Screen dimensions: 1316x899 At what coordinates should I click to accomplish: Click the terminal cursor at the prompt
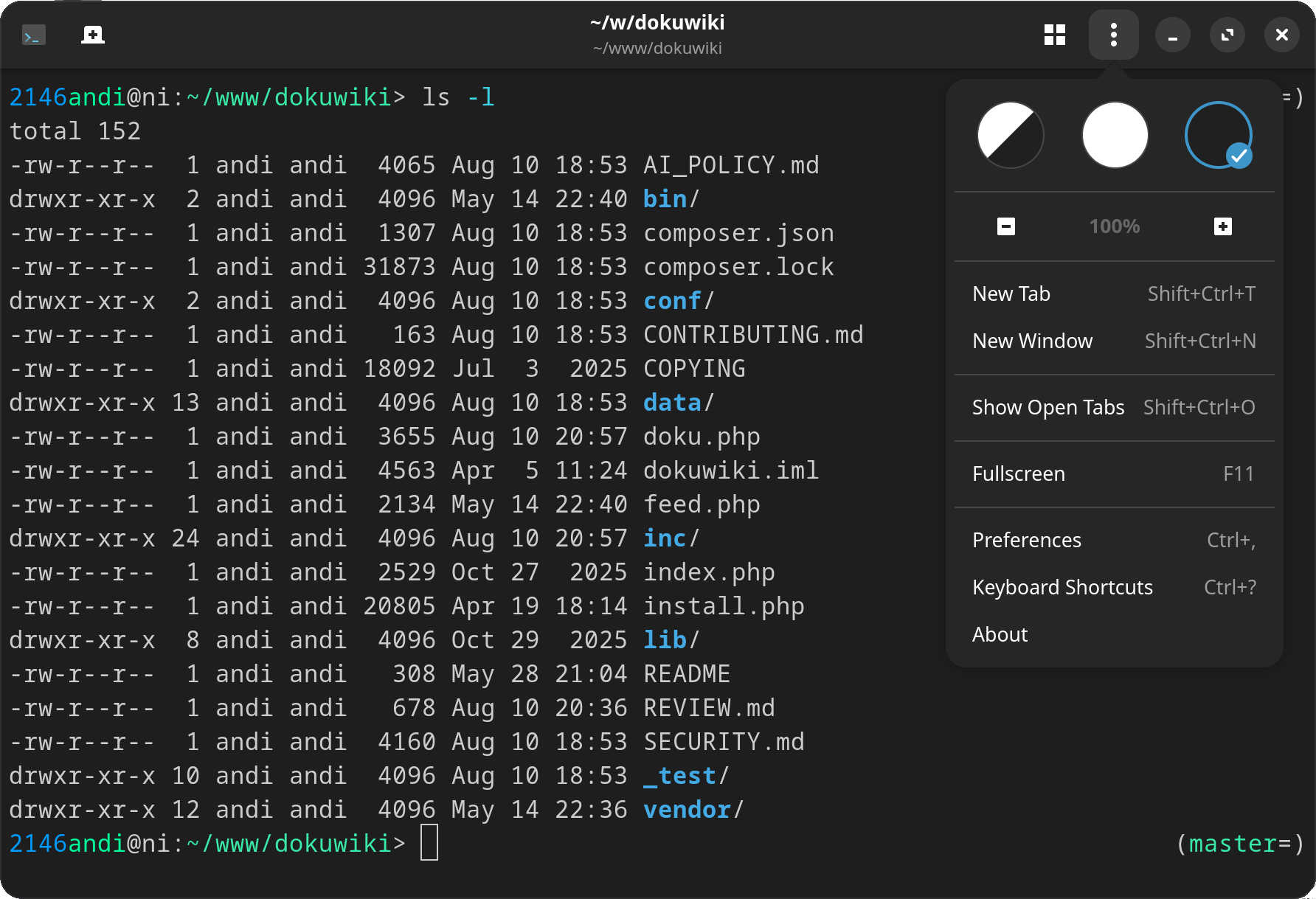[x=429, y=843]
